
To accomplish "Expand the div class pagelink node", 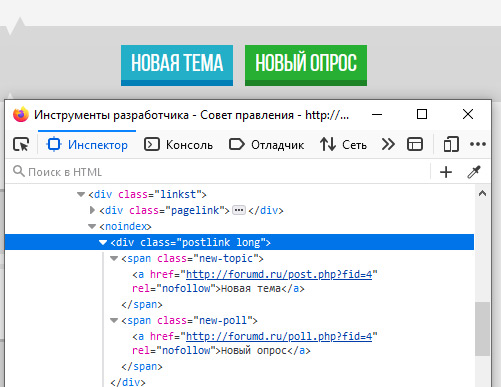I will point(93,210).
